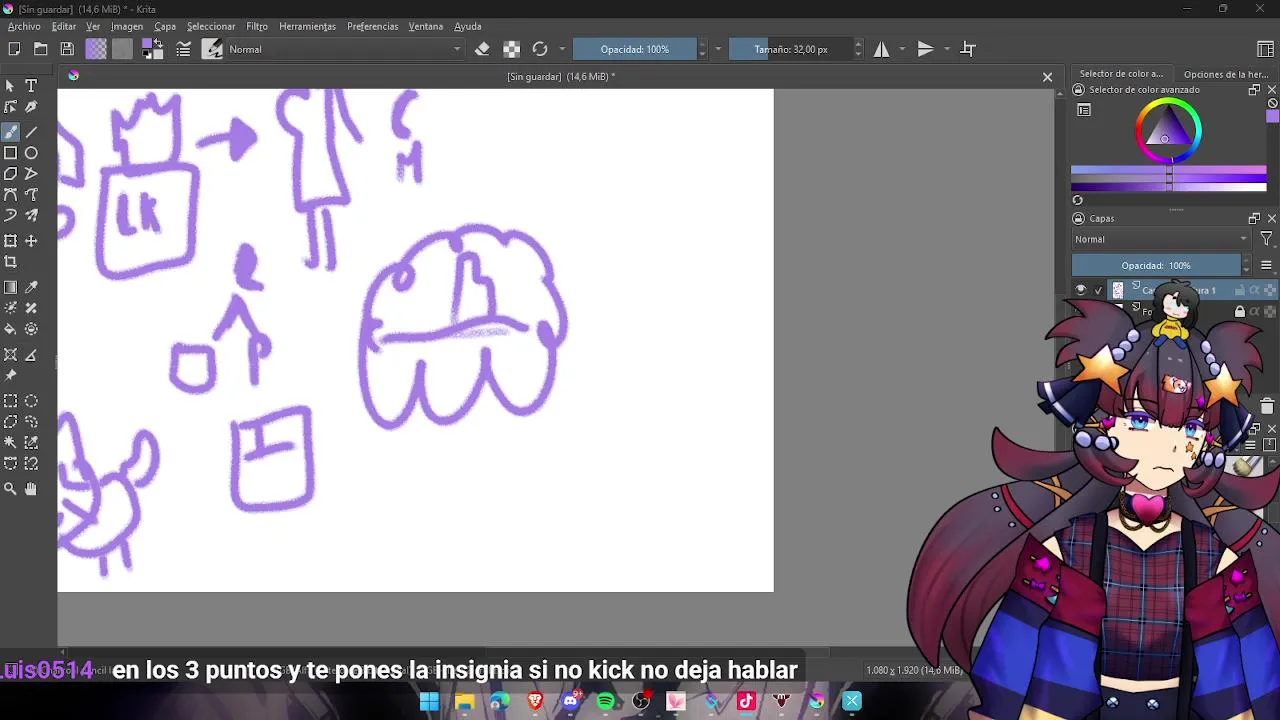Viewport: 1280px width, 720px height.
Task: Toggle eraser mode in top toolbar
Action: [x=482, y=49]
